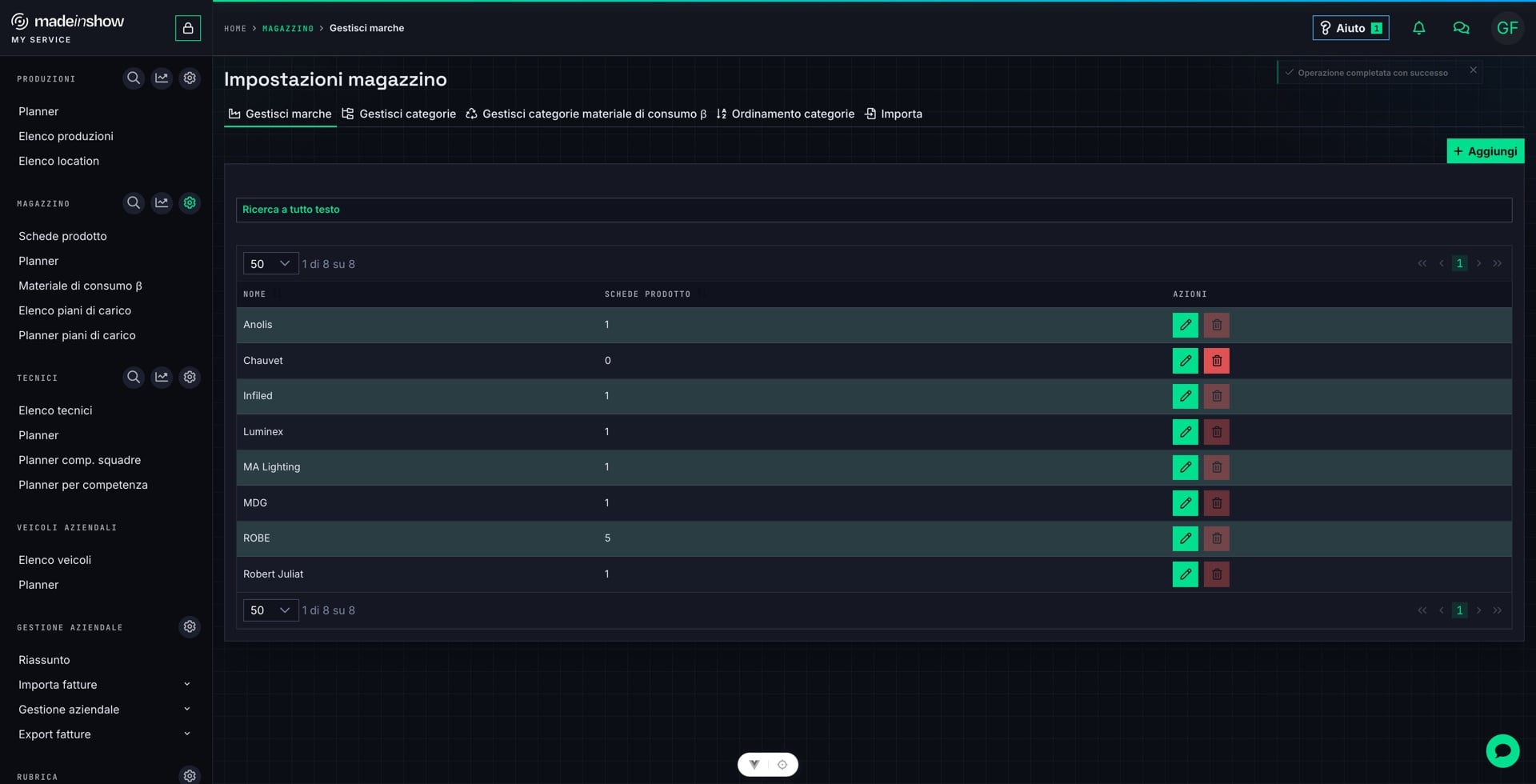Go to the previous page in bottom pagination
The height and width of the screenshot is (784, 1536).
[x=1442, y=610]
